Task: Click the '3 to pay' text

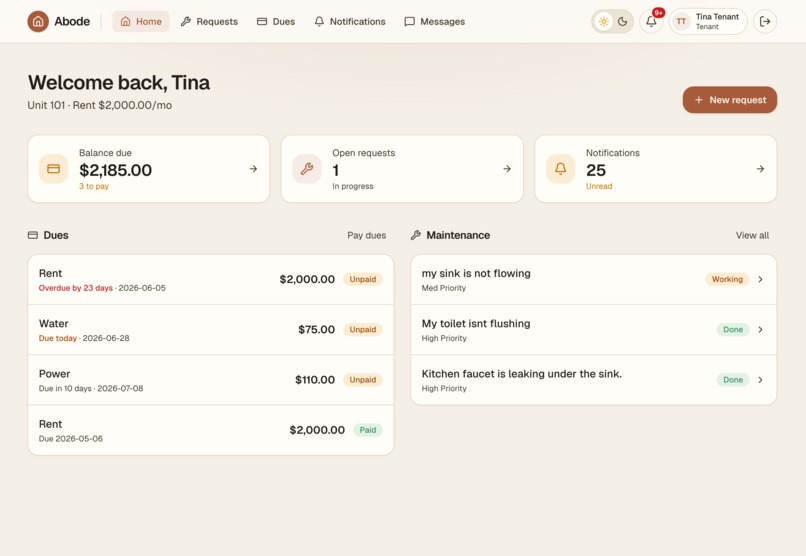Action: [94, 186]
